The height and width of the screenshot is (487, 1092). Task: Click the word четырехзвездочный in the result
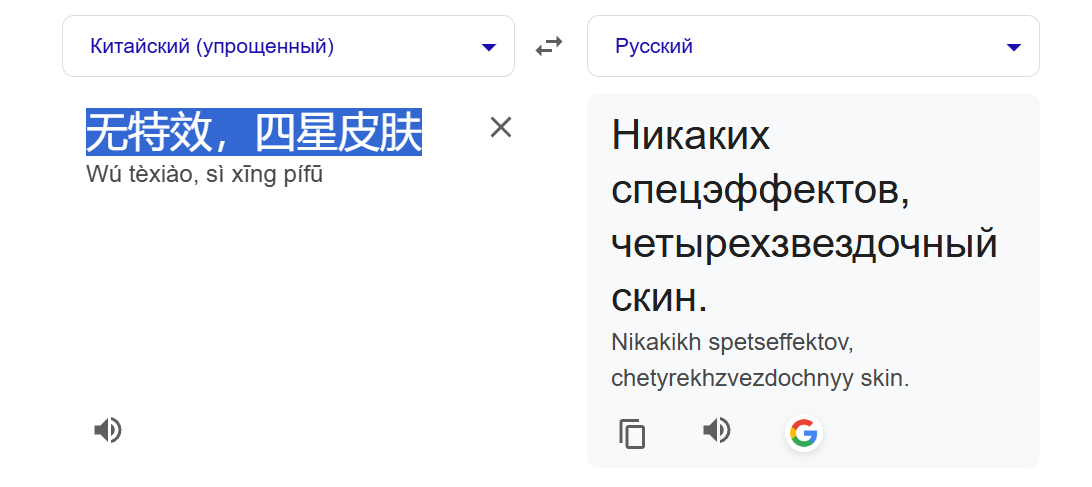pyautogui.click(x=804, y=245)
